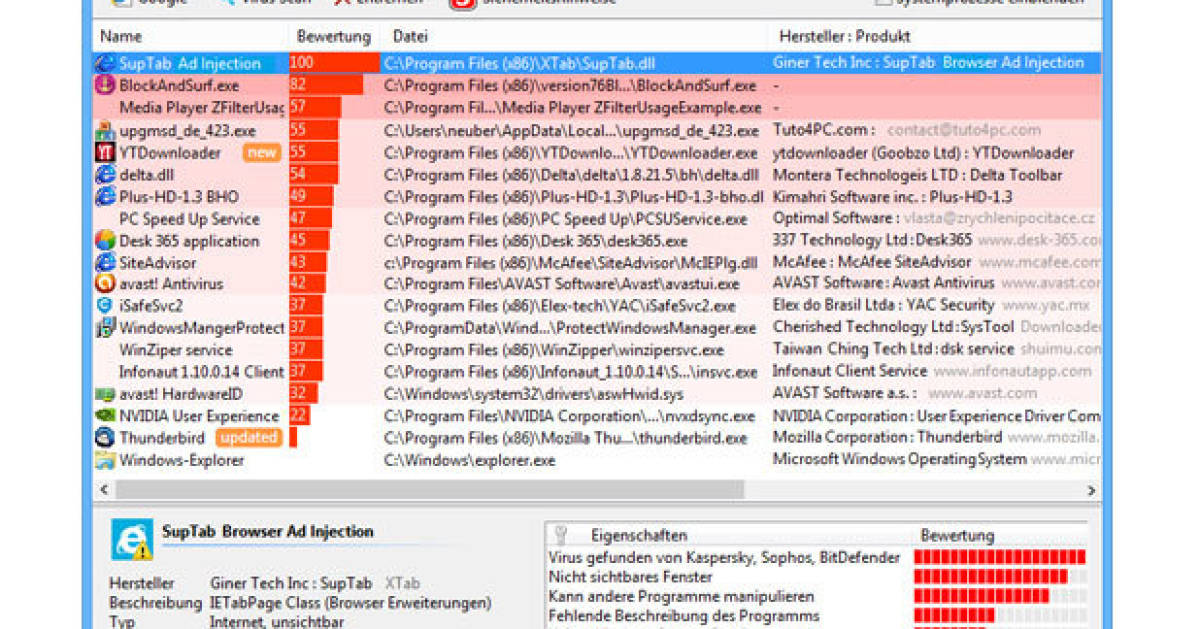Click 'NVIDIA Corporation : User Experience Driver' cell
Image resolution: width=1200 pixels, height=629 pixels.
[x=936, y=416]
